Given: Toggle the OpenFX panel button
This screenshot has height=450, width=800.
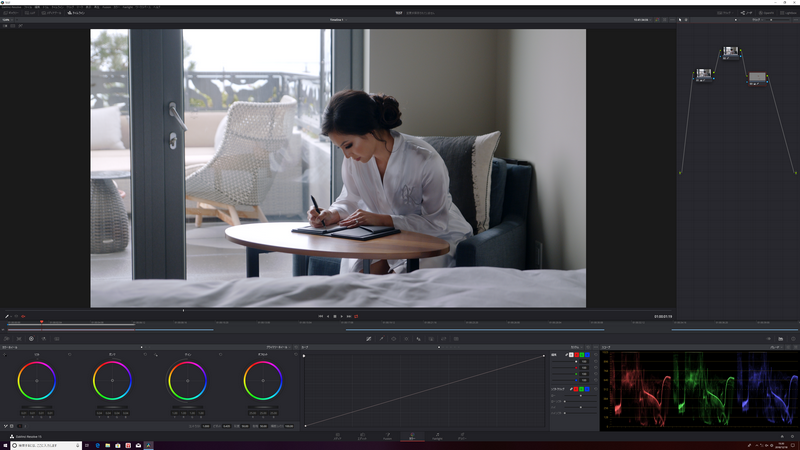Looking at the screenshot, I should click(x=766, y=13).
